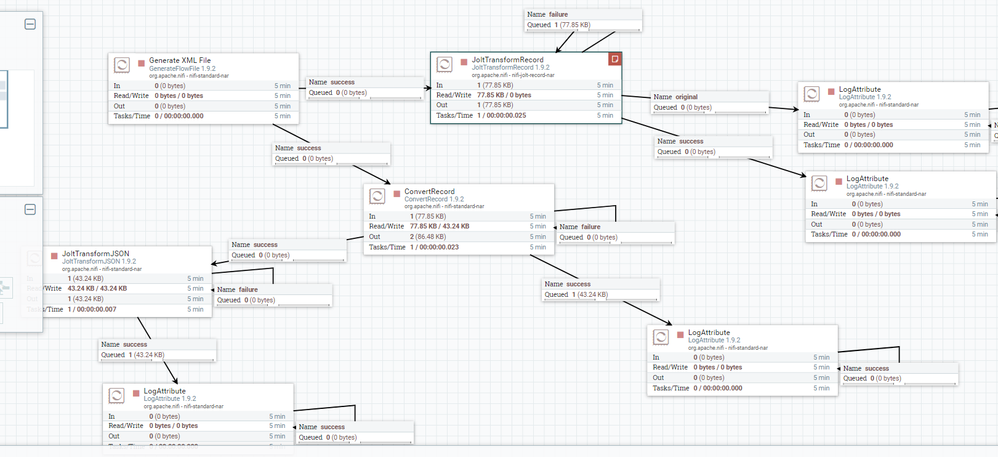Click Generate XML File 'Read/Write 0 bytes / 0 bytes' row
This screenshot has width=998, height=457.
point(204,95)
